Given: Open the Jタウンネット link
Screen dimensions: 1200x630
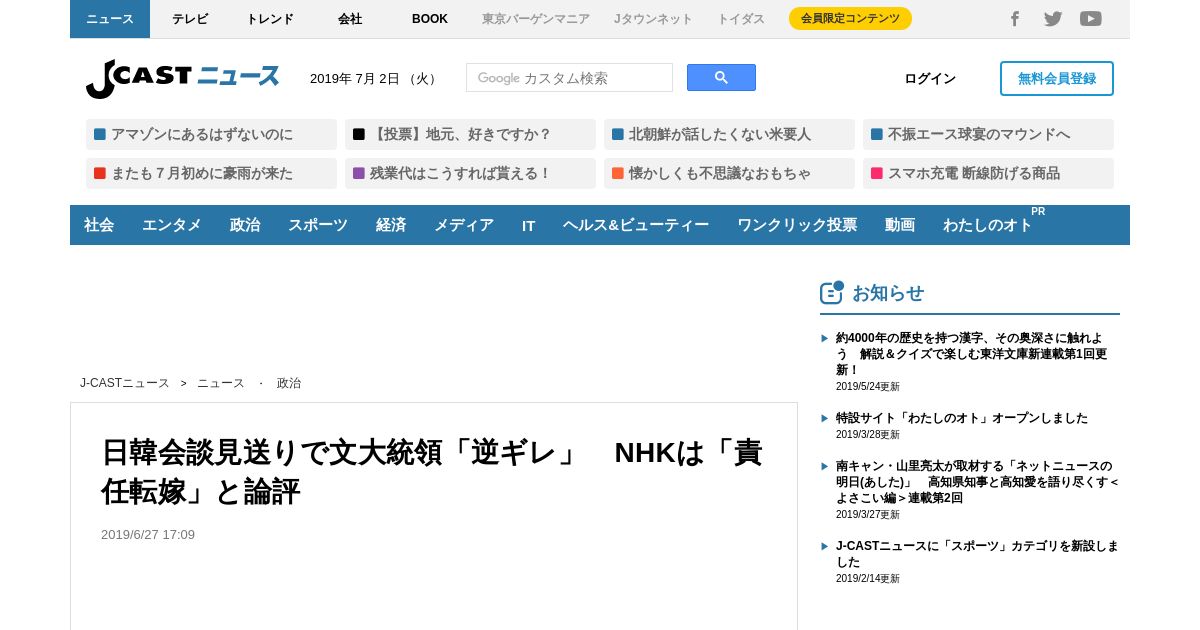Looking at the screenshot, I should (x=653, y=19).
